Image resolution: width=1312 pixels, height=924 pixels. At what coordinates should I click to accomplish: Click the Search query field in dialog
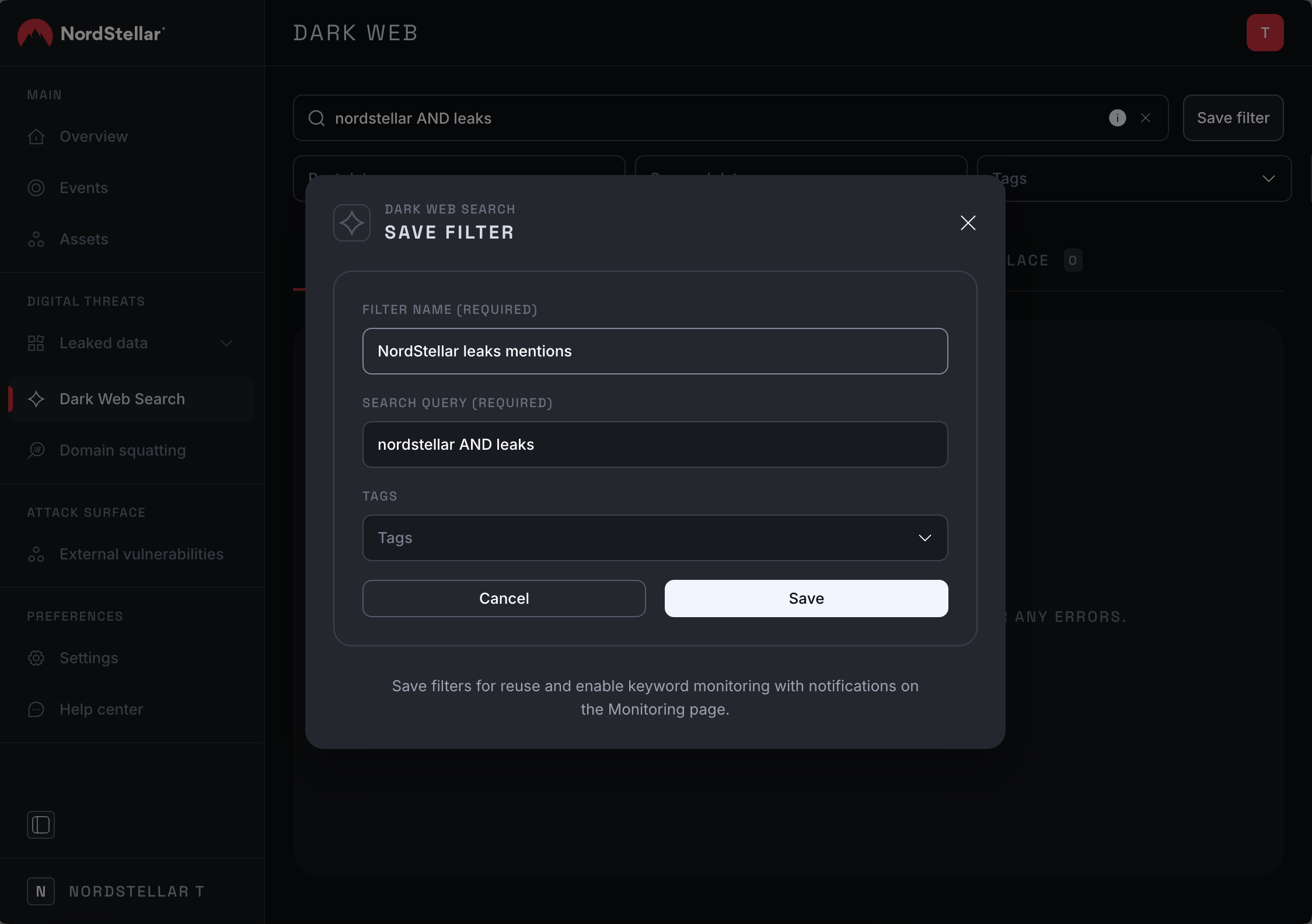pos(655,444)
